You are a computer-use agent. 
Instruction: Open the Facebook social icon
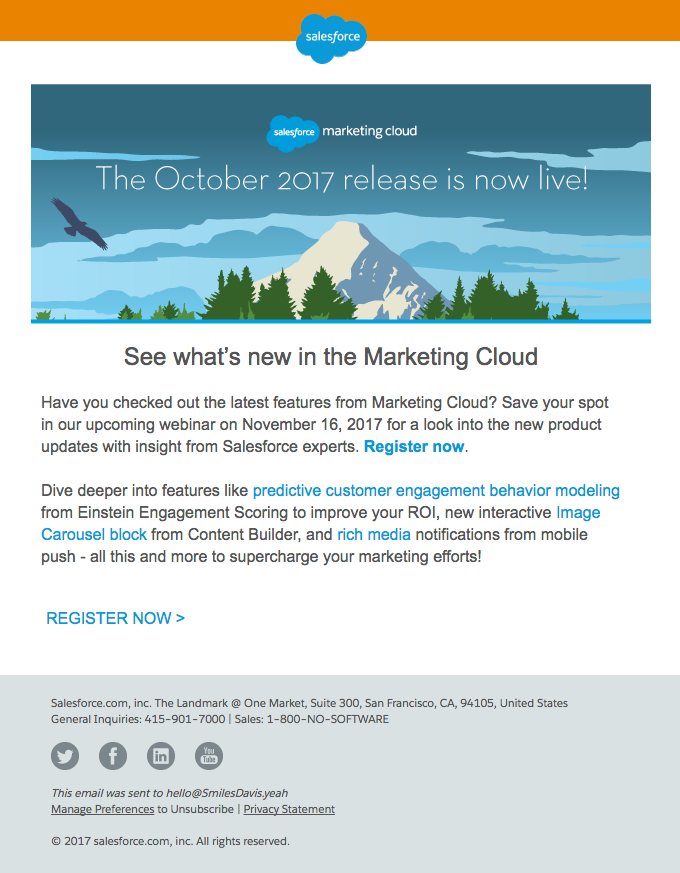(x=113, y=756)
